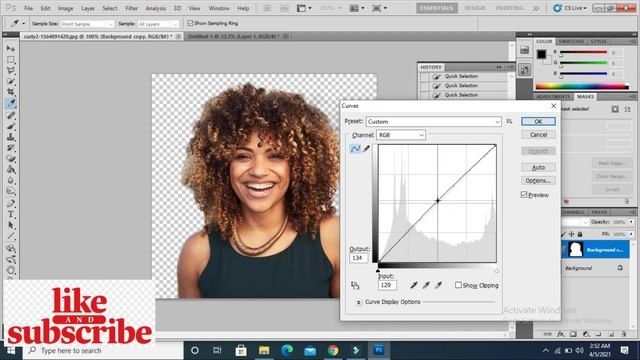
Task: Activate the on-image adjustment hand tool in Curves
Action: [355, 285]
